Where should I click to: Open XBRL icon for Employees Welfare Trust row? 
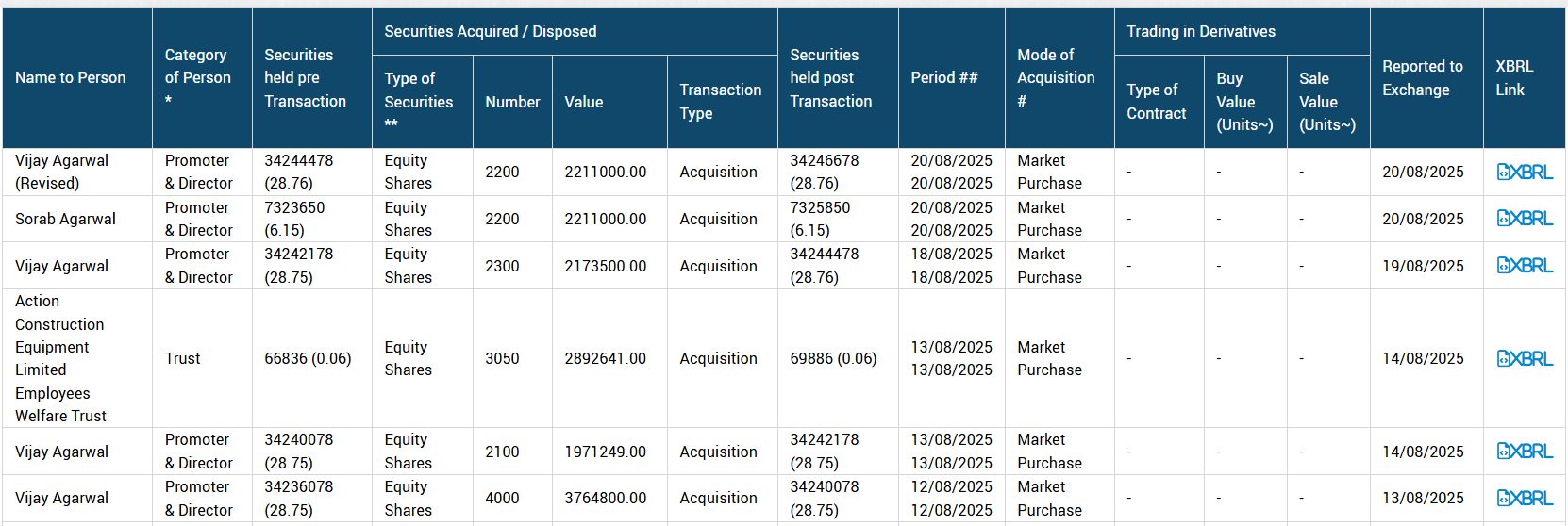pos(1525,358)
